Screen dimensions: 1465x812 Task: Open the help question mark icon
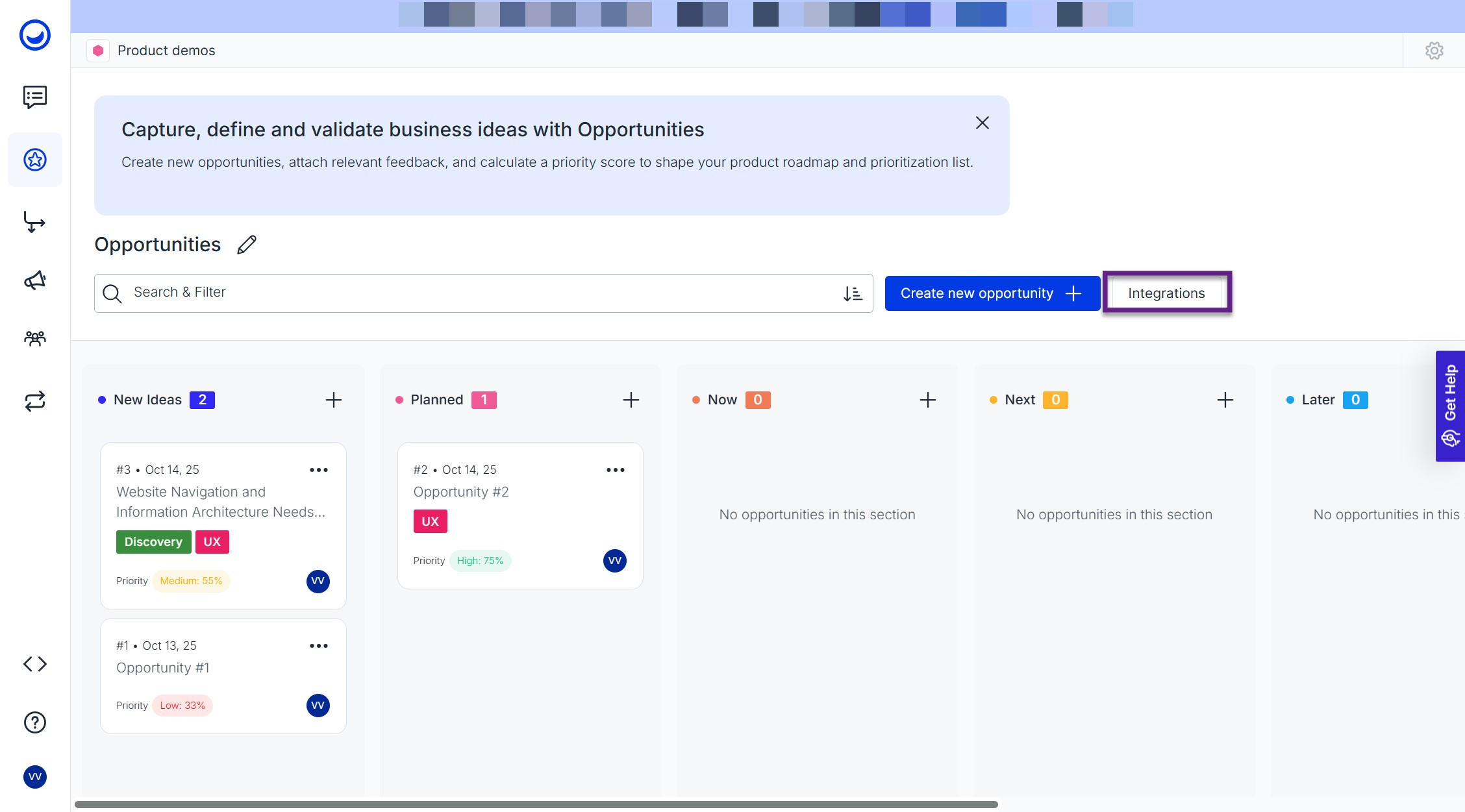pos(35,722)
